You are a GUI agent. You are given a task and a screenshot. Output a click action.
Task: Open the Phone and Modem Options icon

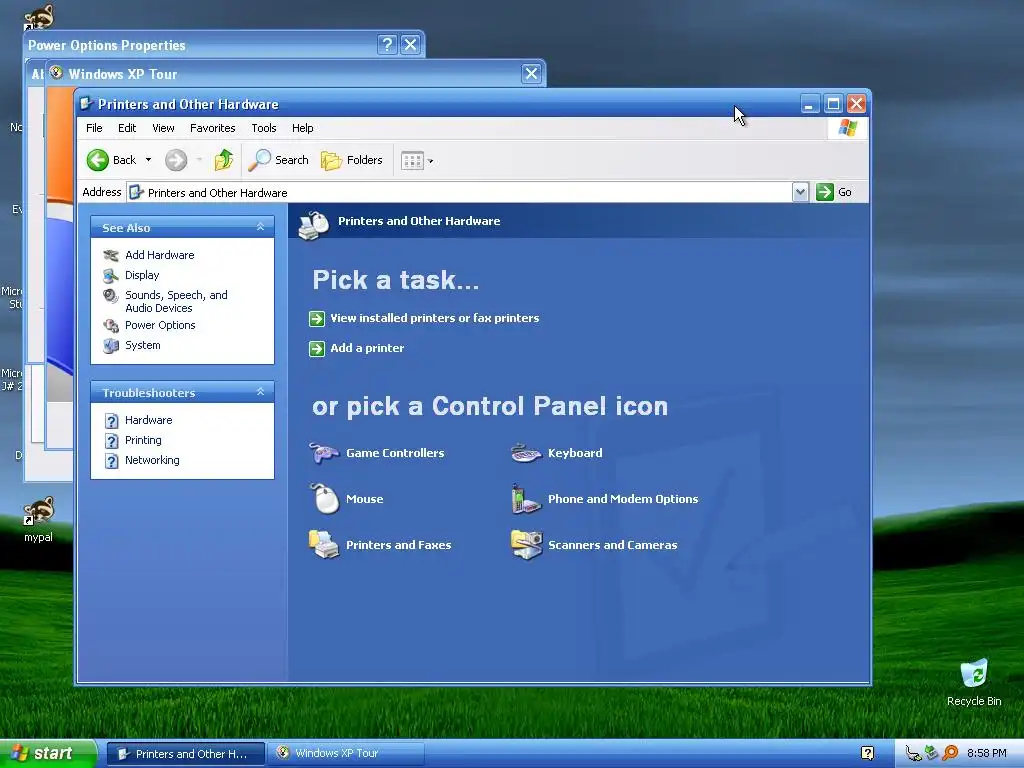[526, 499]
